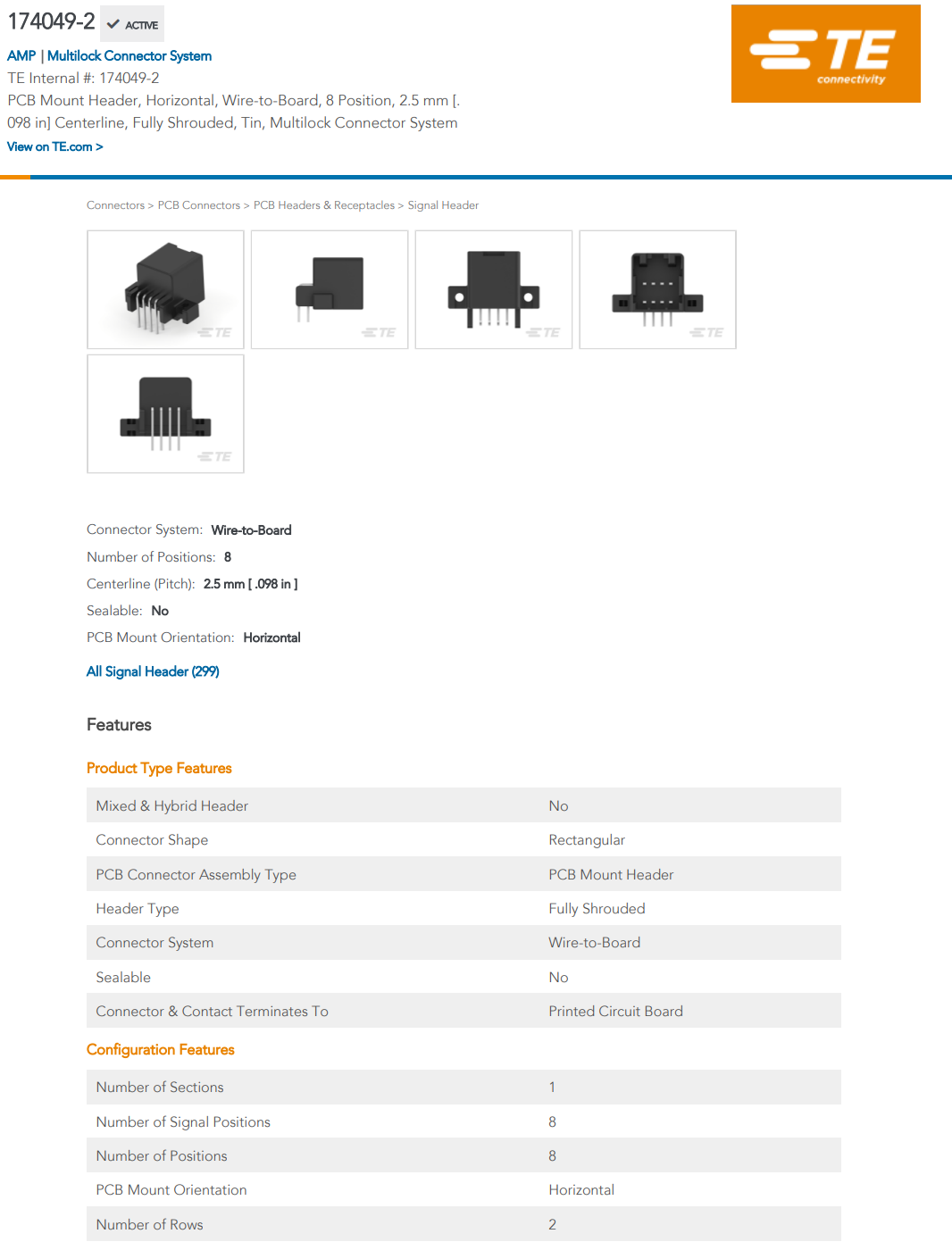Go to PCB Headers & Receptacles breadcrumb
This screenshot has height=1242, width=952.
tap(324, 205)
